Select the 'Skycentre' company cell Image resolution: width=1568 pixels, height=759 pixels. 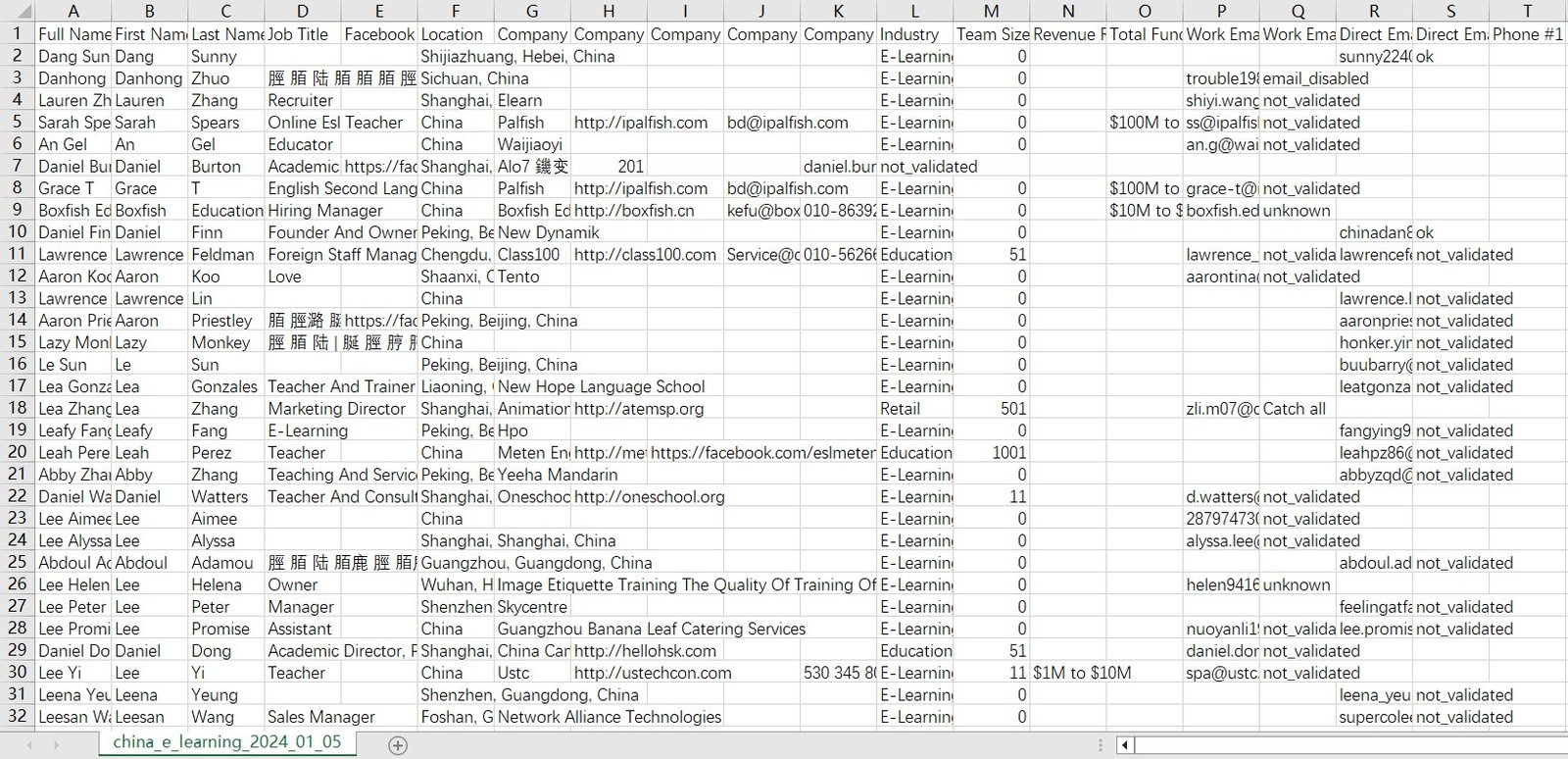click(x=532, y=606)
